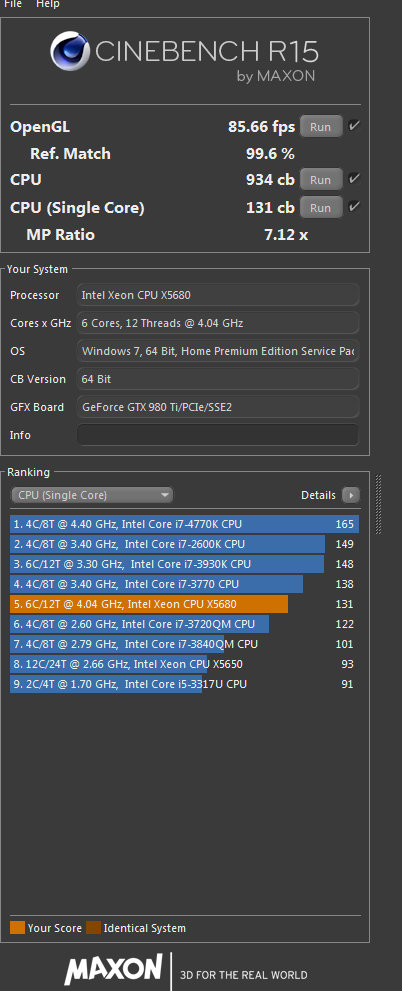Toggle the CPU test checkbox
The height and width of the screenshot is (991, 402).
(354, 179)
